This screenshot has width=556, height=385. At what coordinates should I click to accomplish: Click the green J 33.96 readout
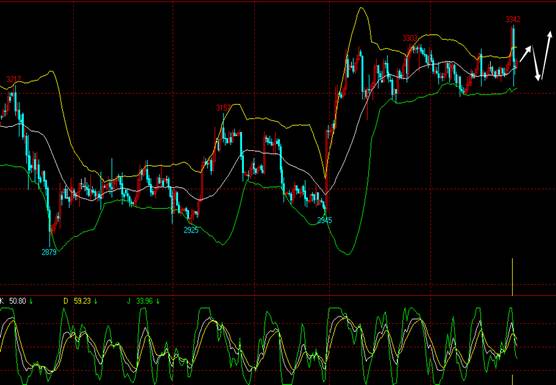[x=140, y=301]
